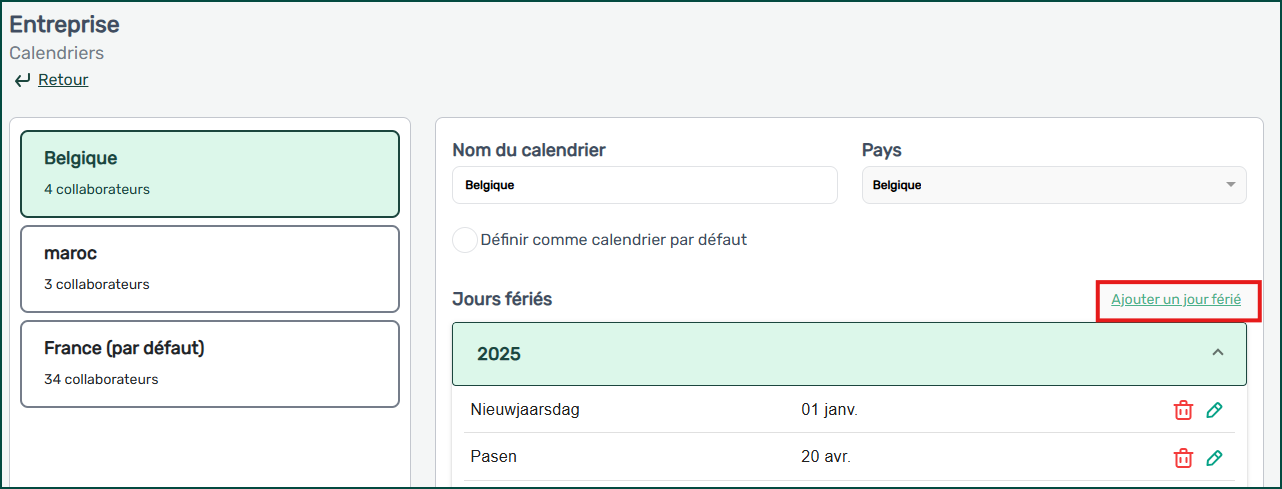Edit the Nieuwjaarsdag holiday entry

pyautogui.click(x=1214, y=410)
